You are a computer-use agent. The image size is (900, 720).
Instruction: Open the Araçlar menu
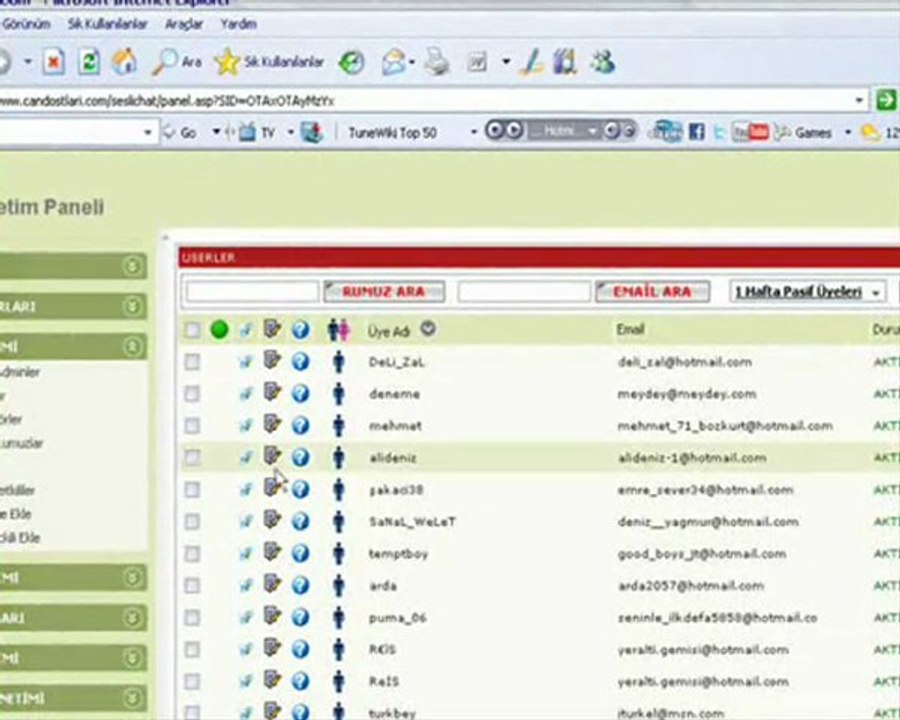(x=184, y=24)
